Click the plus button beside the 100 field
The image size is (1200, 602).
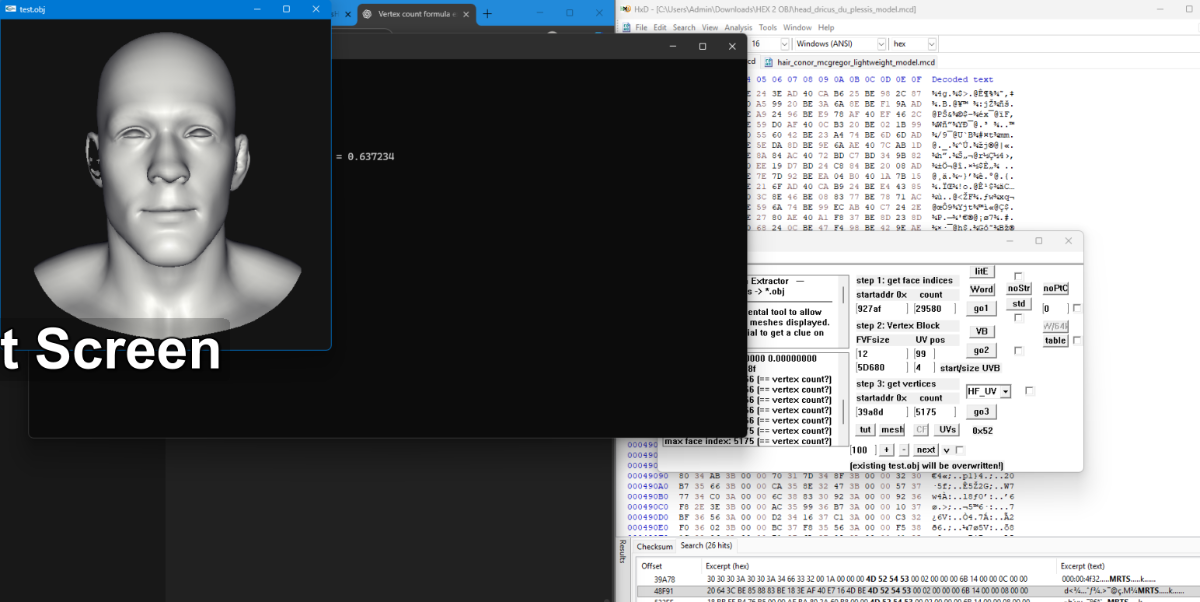pyautogui.click(x=886, y=450)
